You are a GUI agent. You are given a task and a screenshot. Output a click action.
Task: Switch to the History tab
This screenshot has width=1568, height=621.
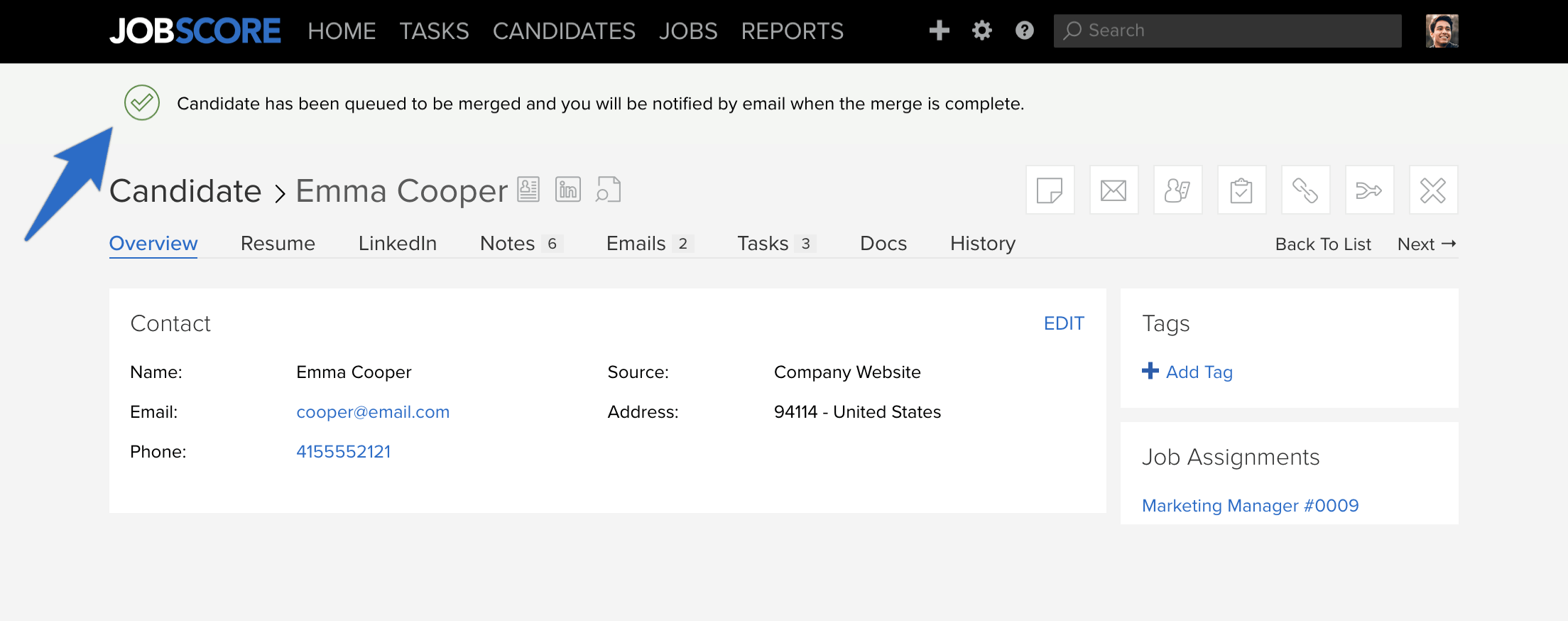click(x=983, y=244)
